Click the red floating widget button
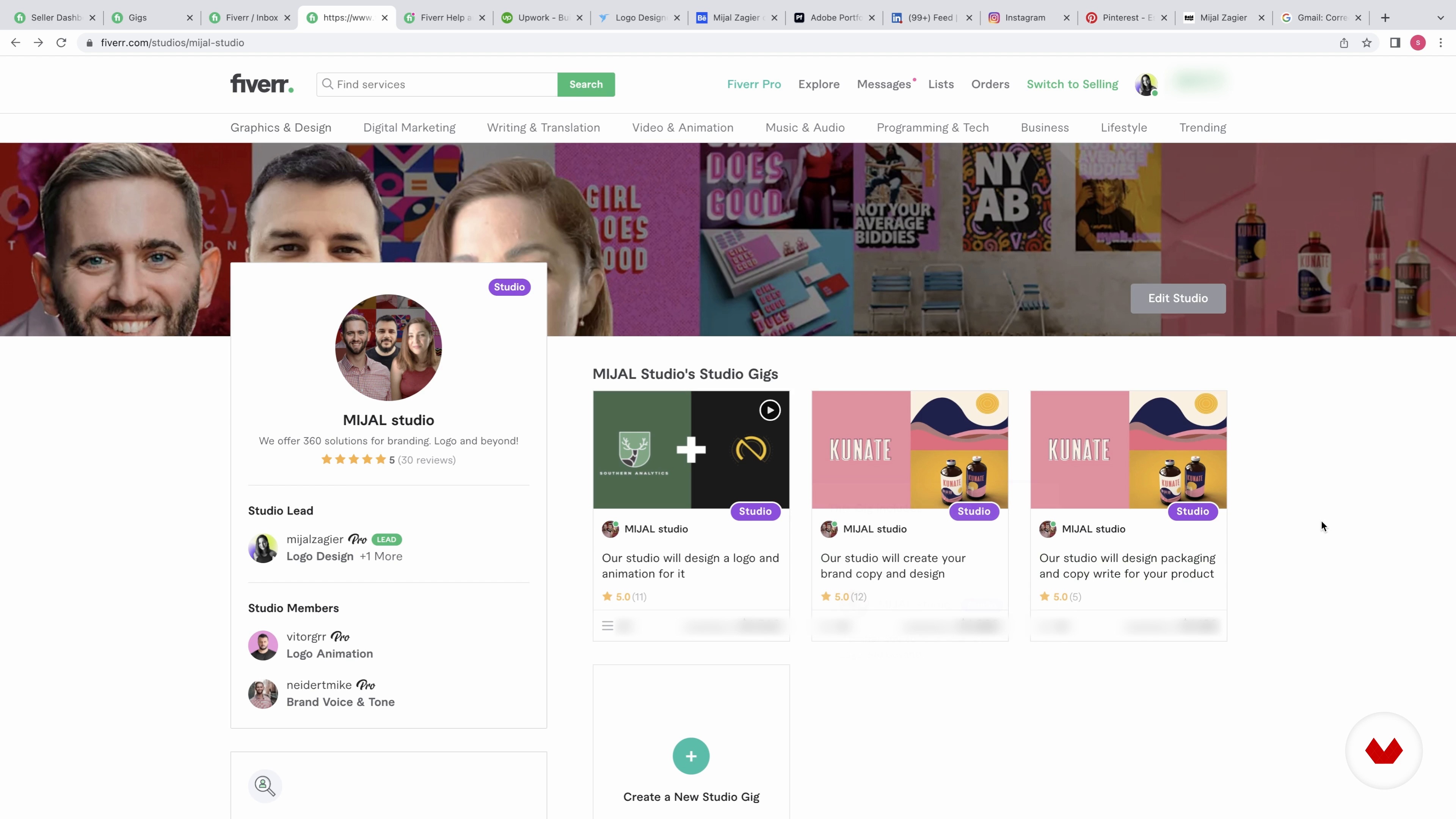This screenshot has height=819, width=1456. [1384, 751]
